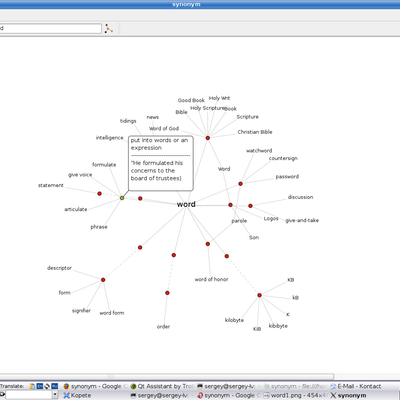Screen dimensions: 400x400
Task: Click red node linking discussion and give-and-take
Action: [x=250, y=206]
